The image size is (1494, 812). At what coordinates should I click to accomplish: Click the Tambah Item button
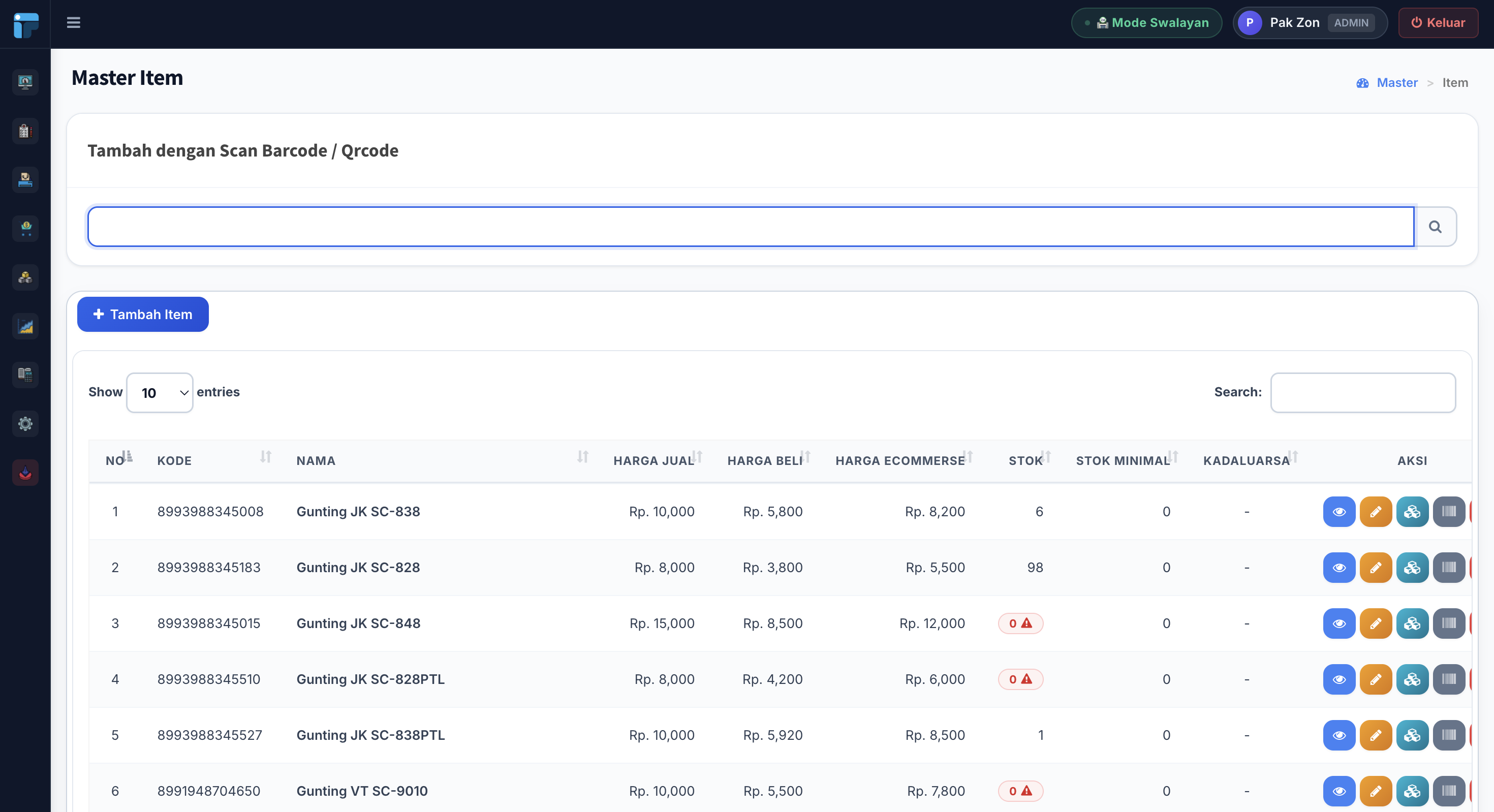(143, 315)
